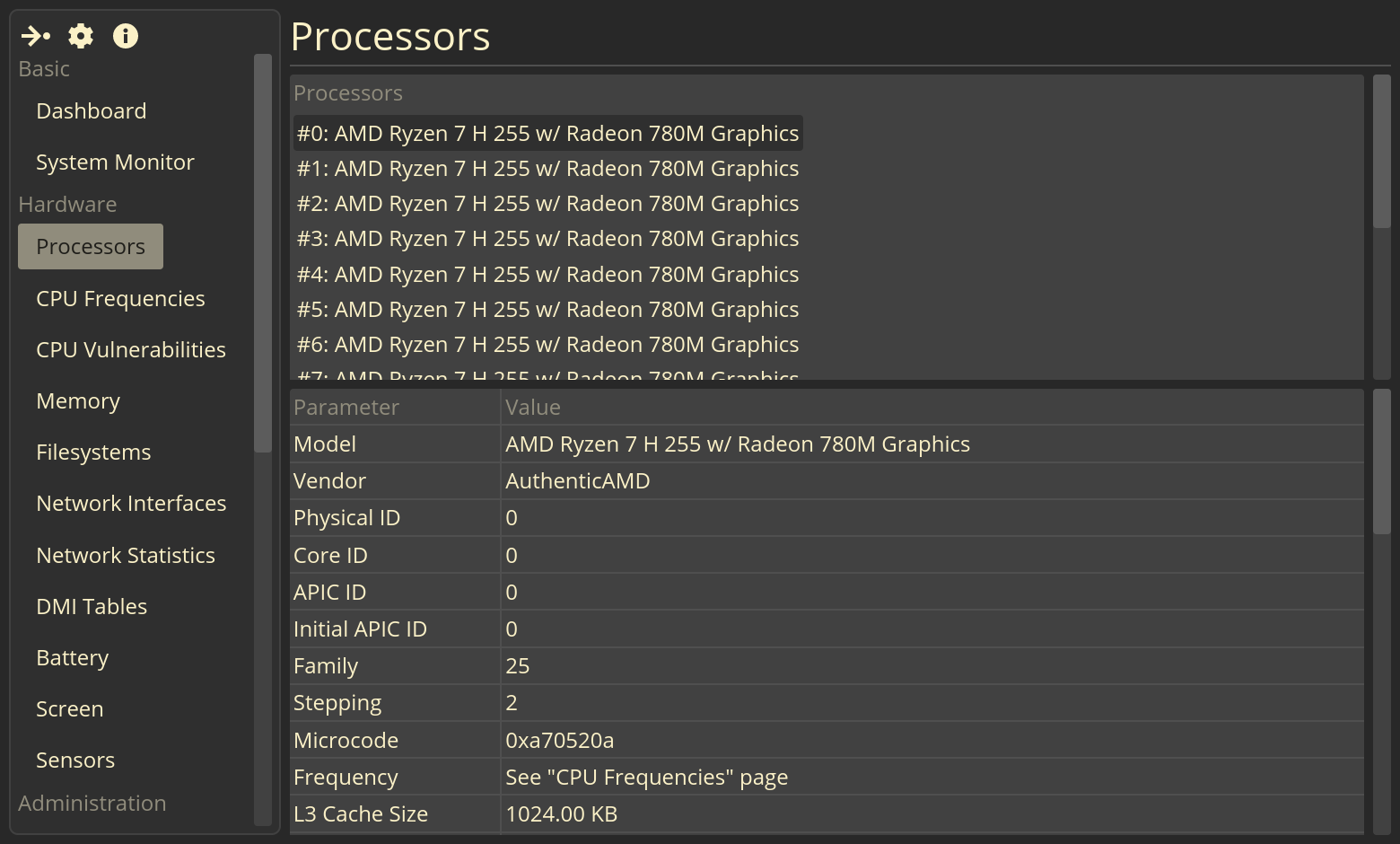Select processor #3 in the list
Viewport: 1400px width, 844px height.
pos(547,239)
